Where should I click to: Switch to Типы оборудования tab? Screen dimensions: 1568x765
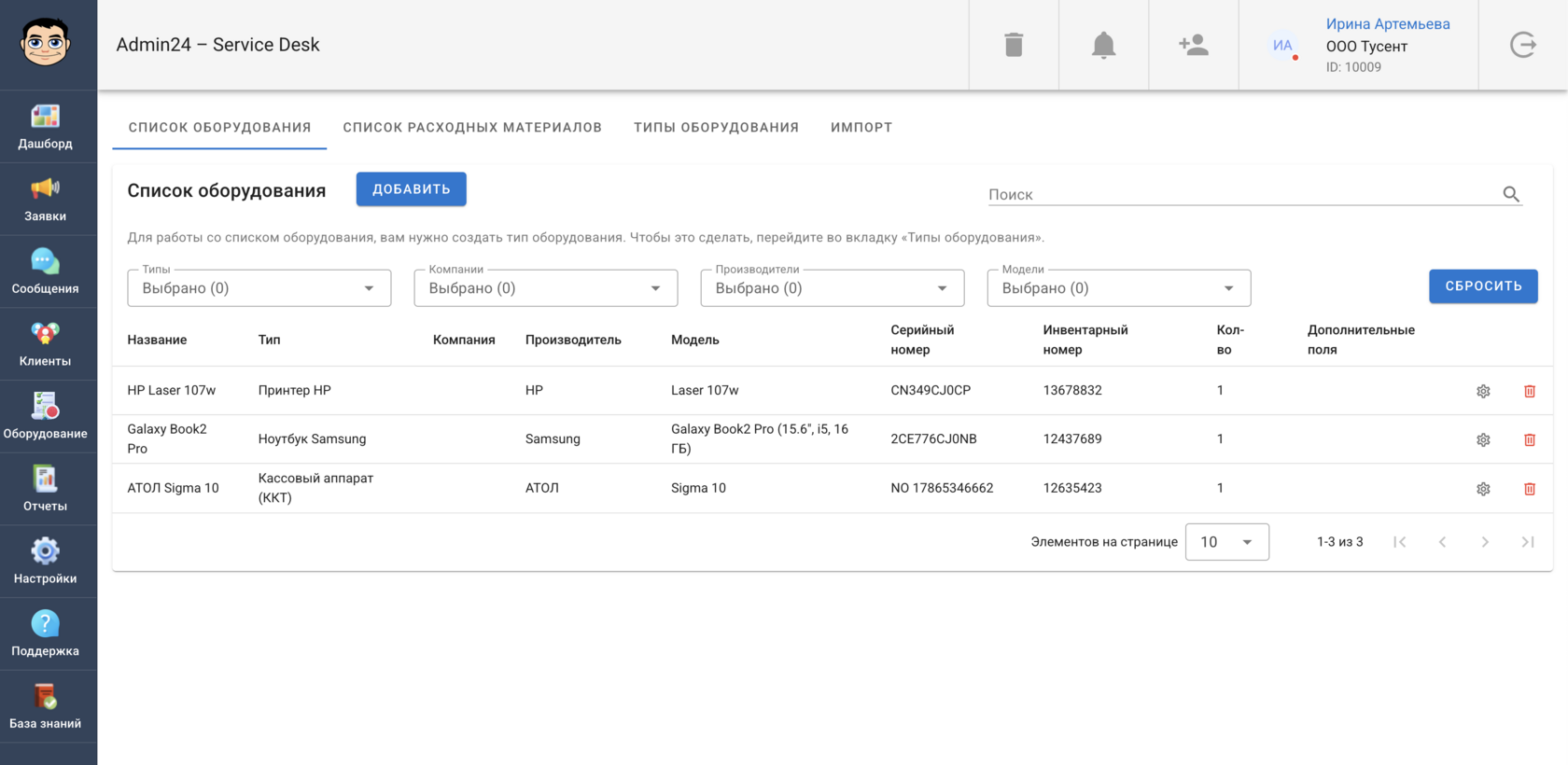click(x=716, y=128)
